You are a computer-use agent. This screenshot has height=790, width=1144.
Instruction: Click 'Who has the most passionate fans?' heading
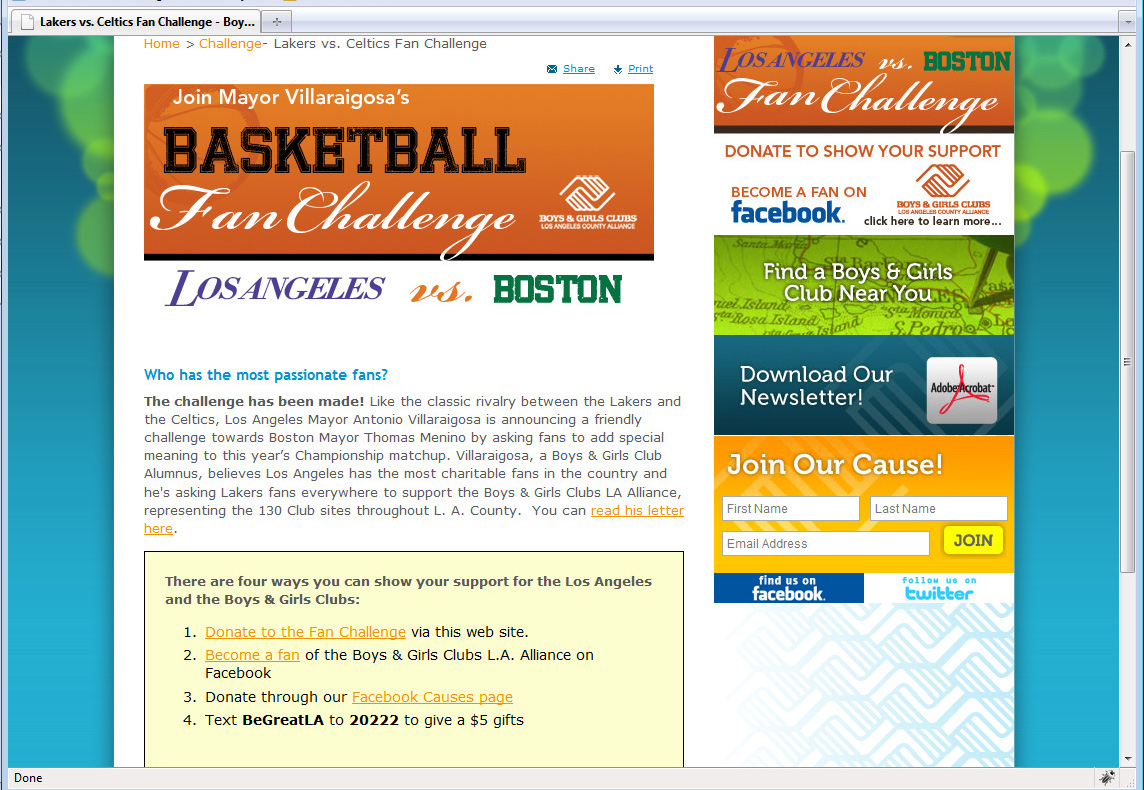click(266, 375)
